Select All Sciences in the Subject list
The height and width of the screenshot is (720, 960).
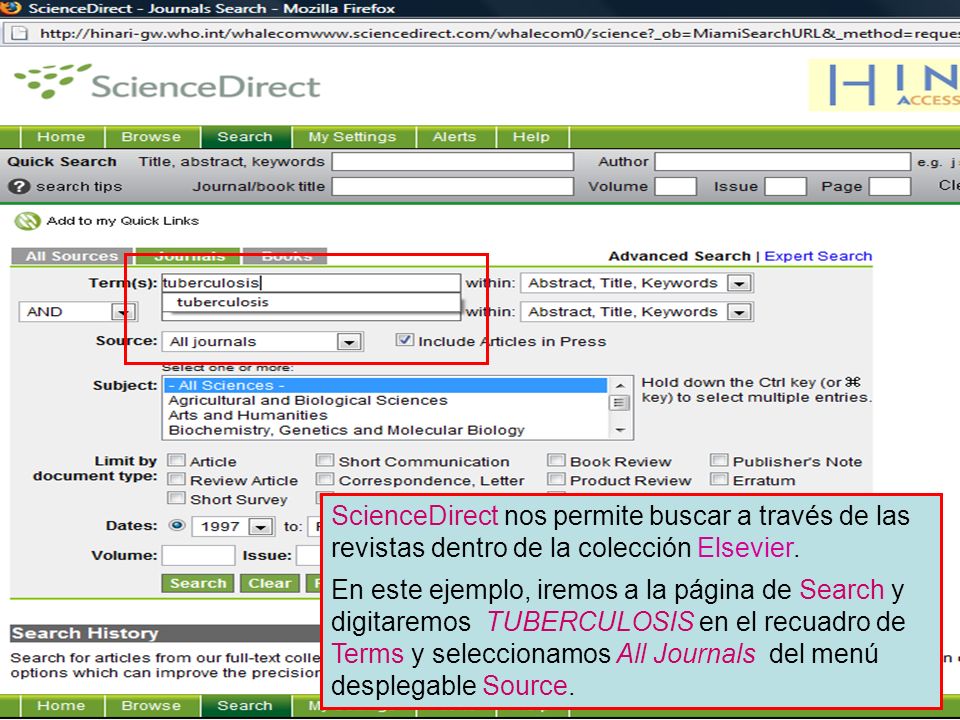tap(386, 385)
